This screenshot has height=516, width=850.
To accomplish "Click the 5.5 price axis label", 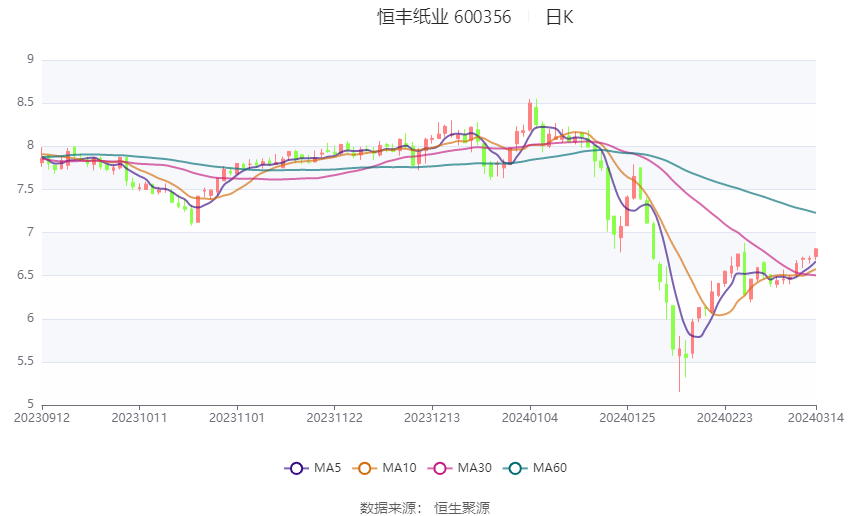I will pyautogui.click(x=25, y=362).
